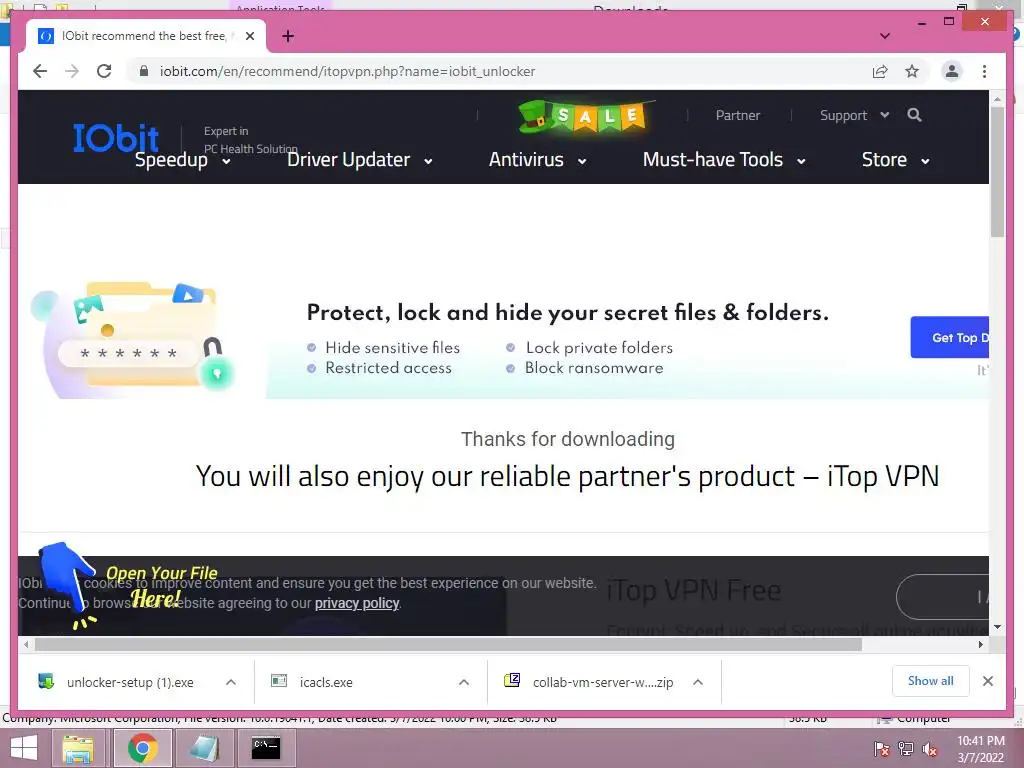Click the Chrome taskbar icon

(142, 748)
